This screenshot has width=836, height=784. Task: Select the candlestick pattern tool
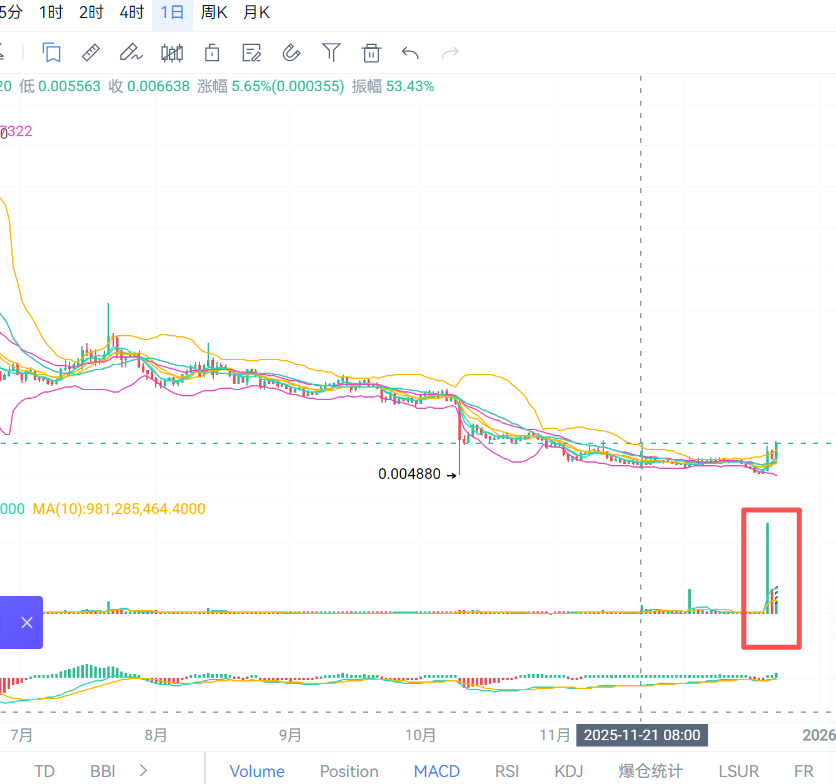tap(171, 52)
